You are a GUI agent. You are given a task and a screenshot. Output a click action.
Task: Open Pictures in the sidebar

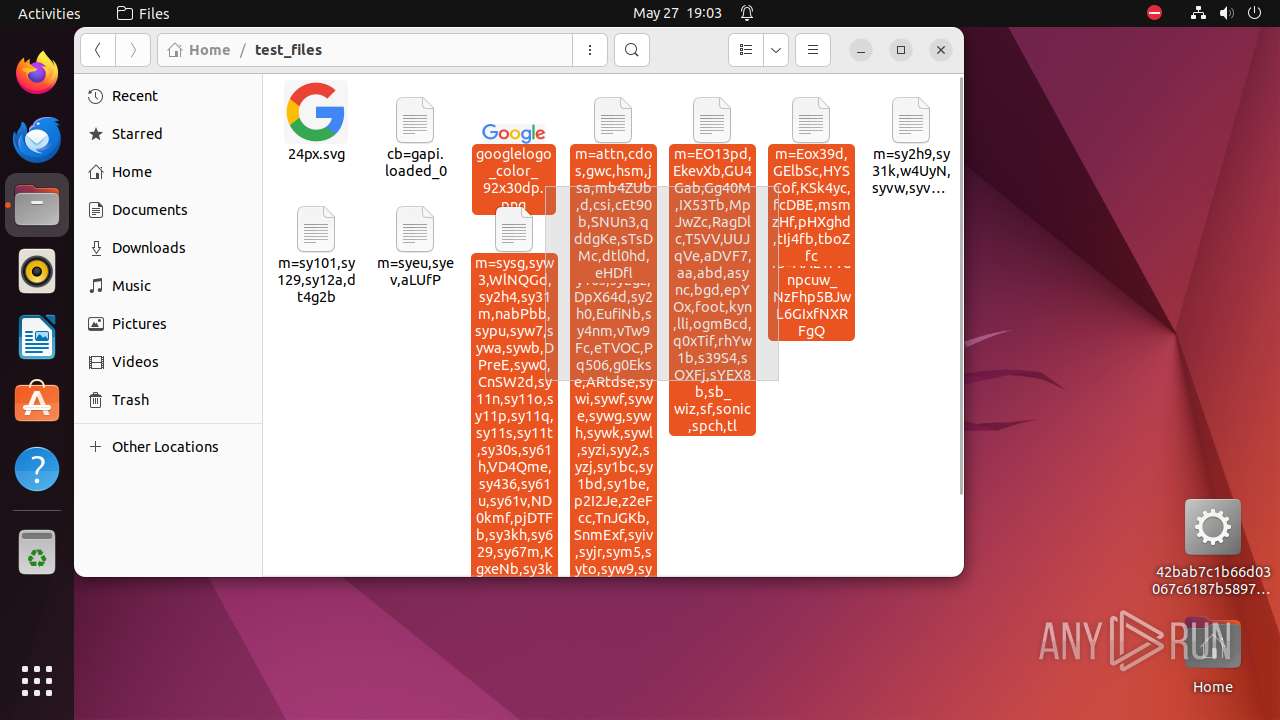coord(168,324)
